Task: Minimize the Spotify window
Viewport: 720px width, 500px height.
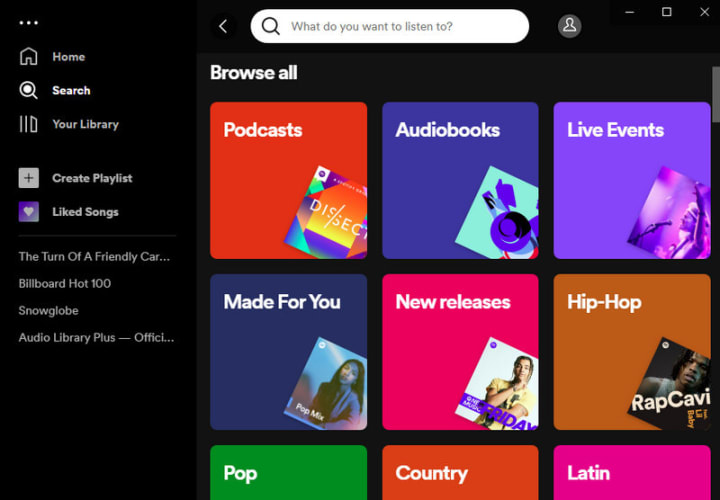Action: (x=630, y=12)
